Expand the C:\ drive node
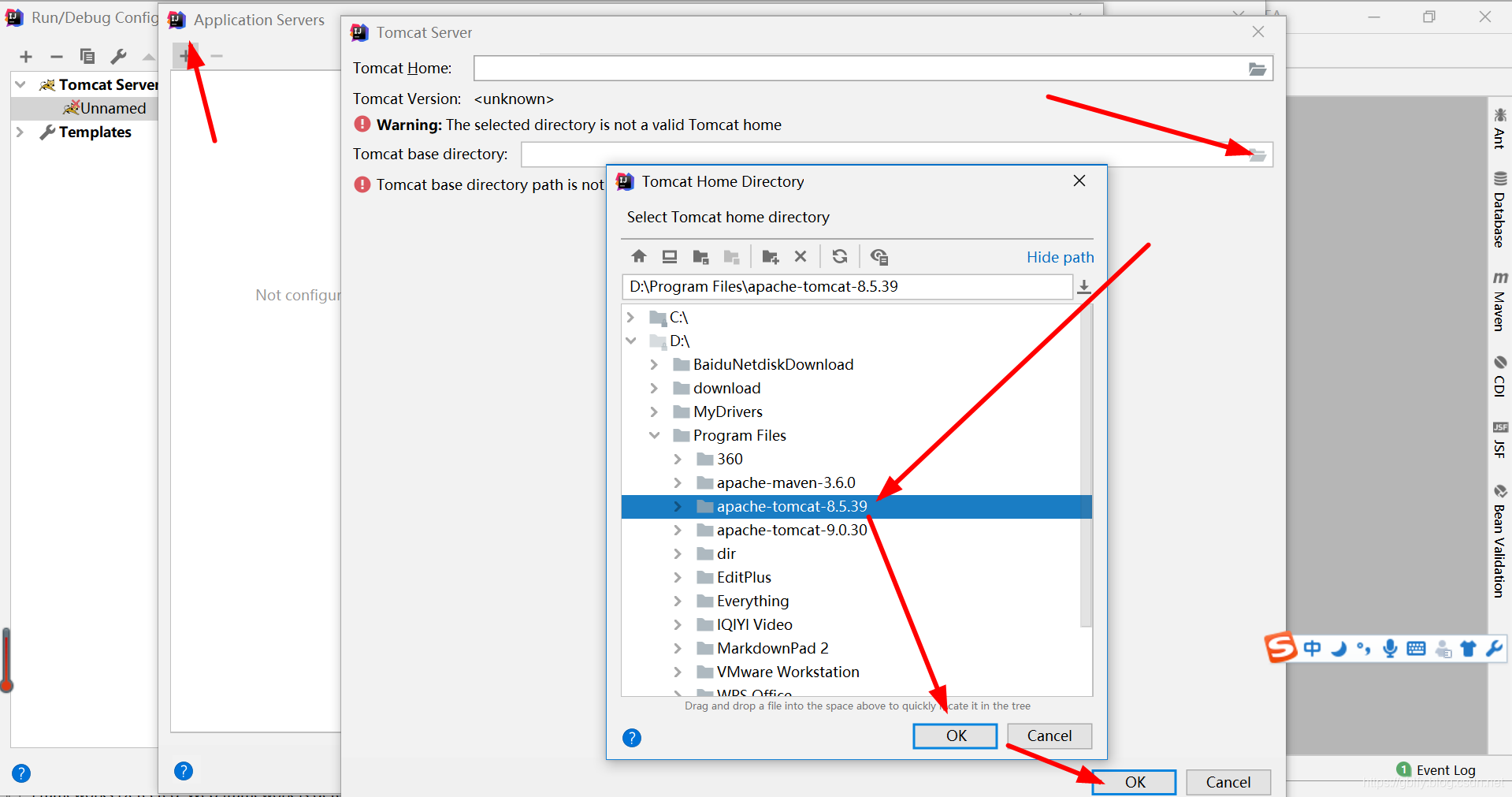The width and height of the screenshot is (1512, 797). (630, 318)
